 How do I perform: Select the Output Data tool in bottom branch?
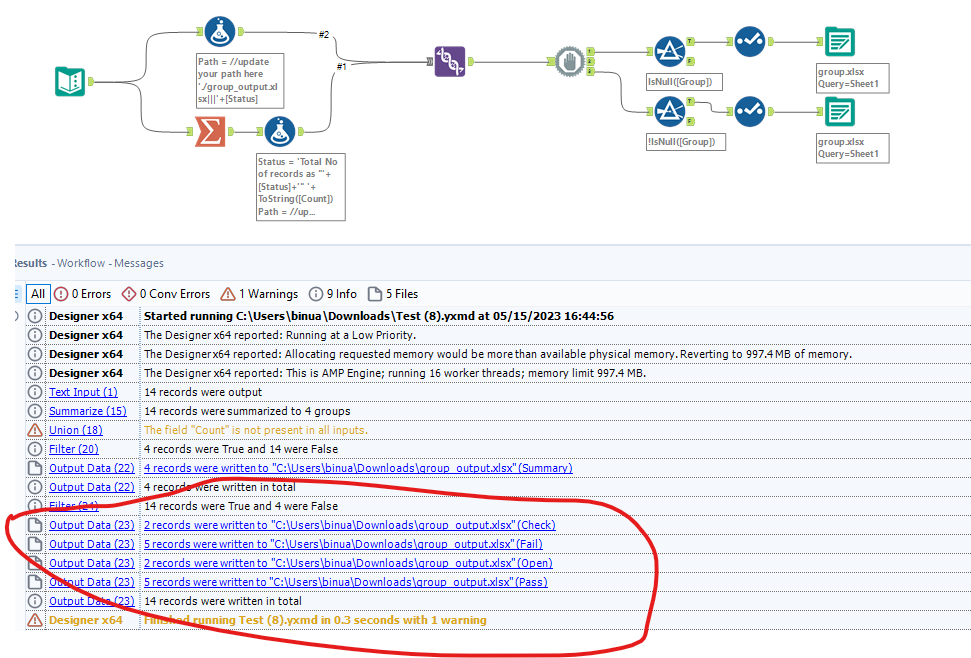[840, 111]
